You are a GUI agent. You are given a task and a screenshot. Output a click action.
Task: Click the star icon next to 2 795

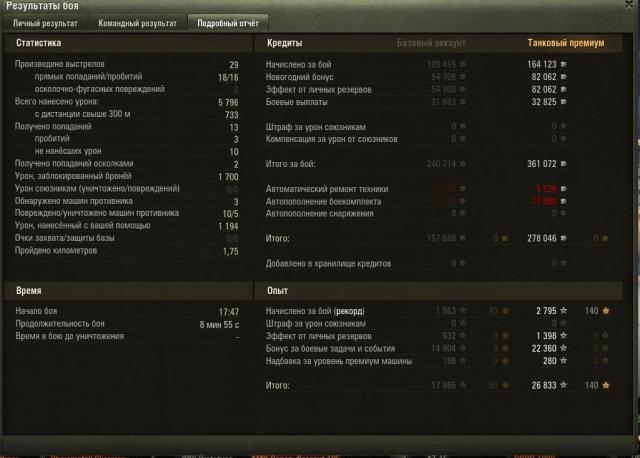click(x=563, y=311)
